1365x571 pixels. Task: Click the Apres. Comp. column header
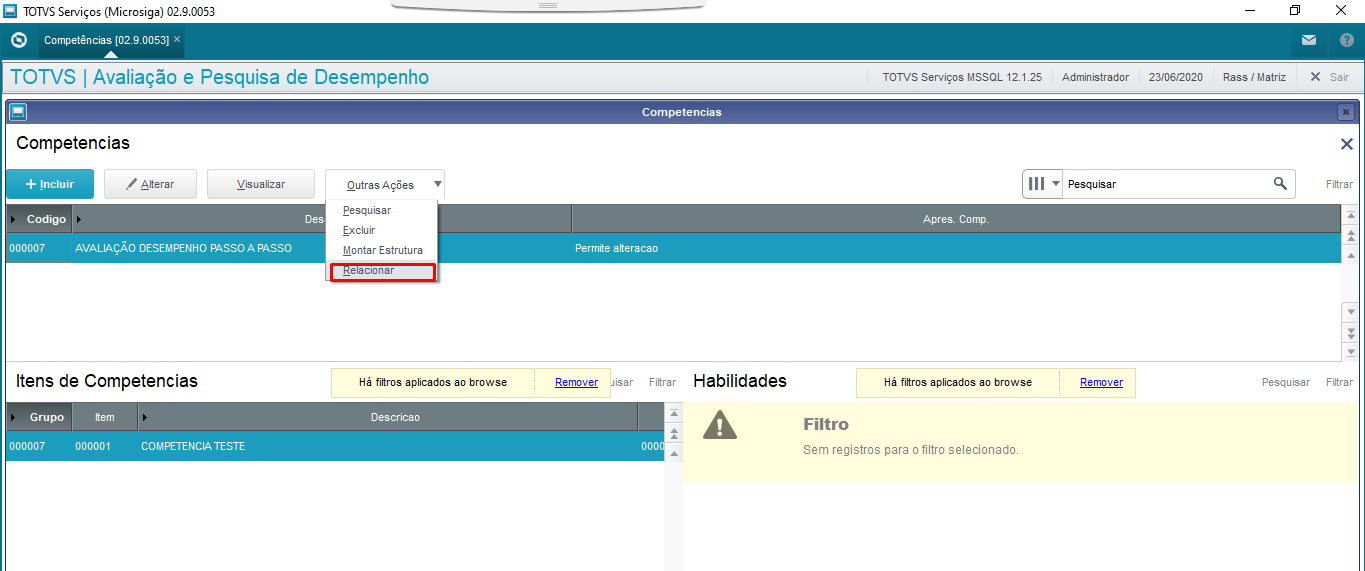[x=956, y=219]
